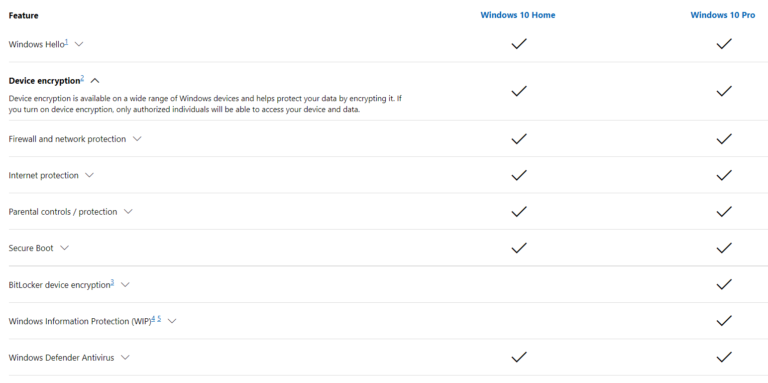This screenshot has height=383, width=768.
Task: Expand BitLocker device encryption details
Action: 125,285
